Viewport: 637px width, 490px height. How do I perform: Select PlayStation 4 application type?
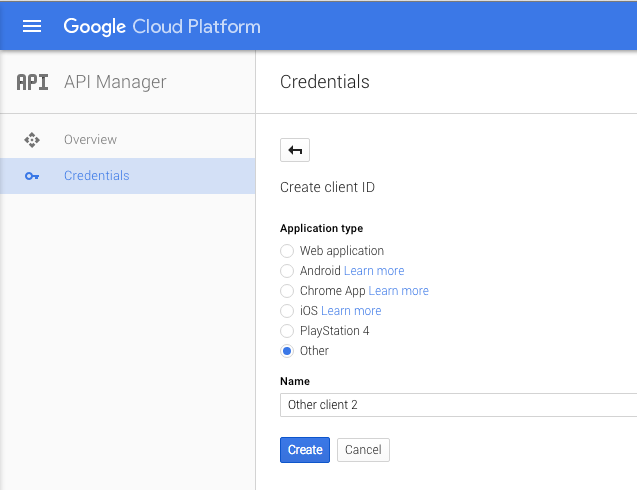[287, 331]
